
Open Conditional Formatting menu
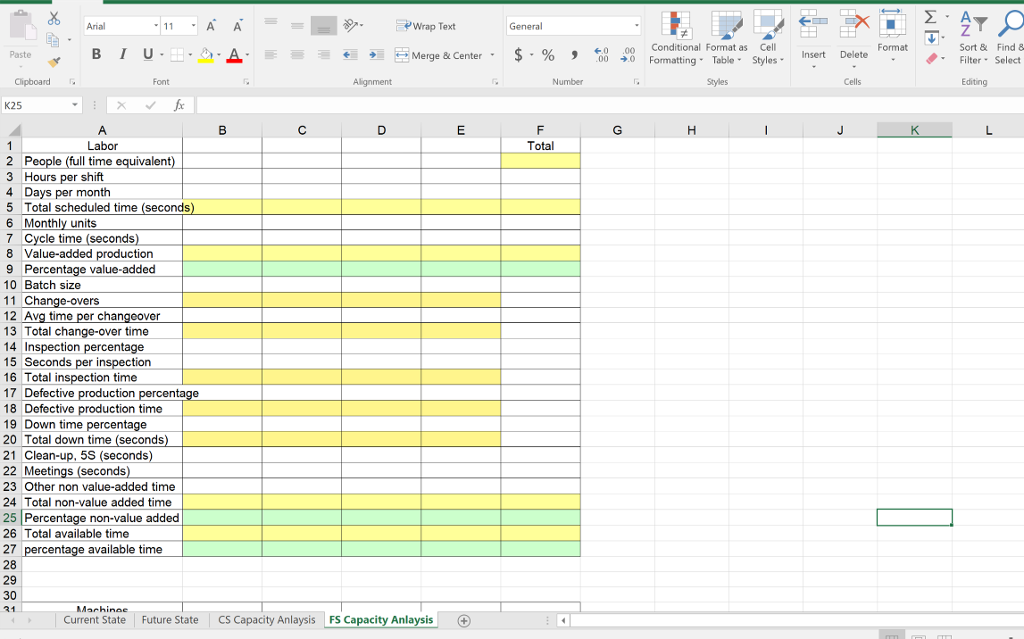click(675, 38)
